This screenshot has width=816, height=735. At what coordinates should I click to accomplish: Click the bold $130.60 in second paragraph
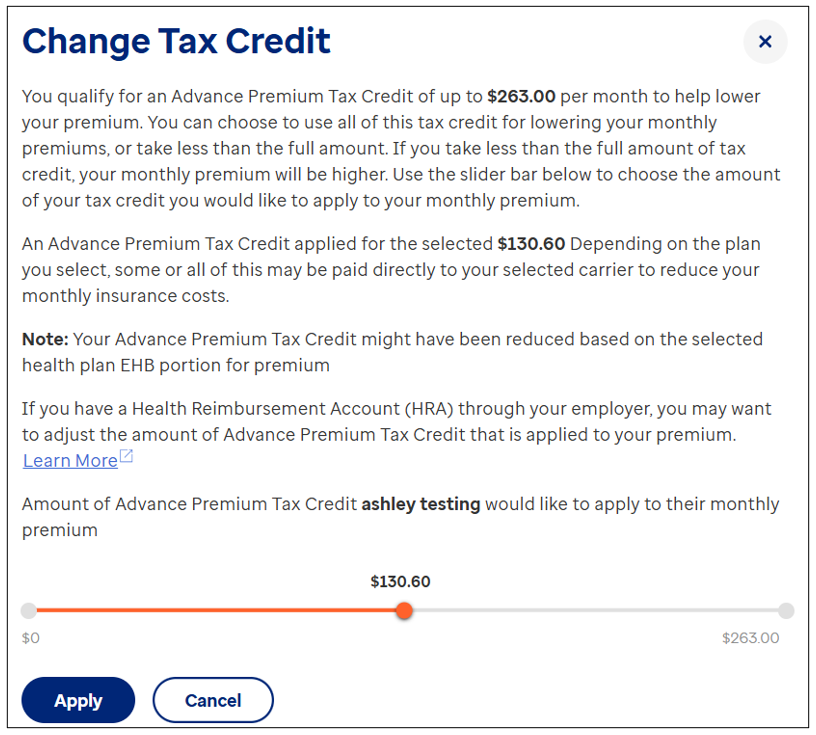pyautogui.click(x=531, y=244)
